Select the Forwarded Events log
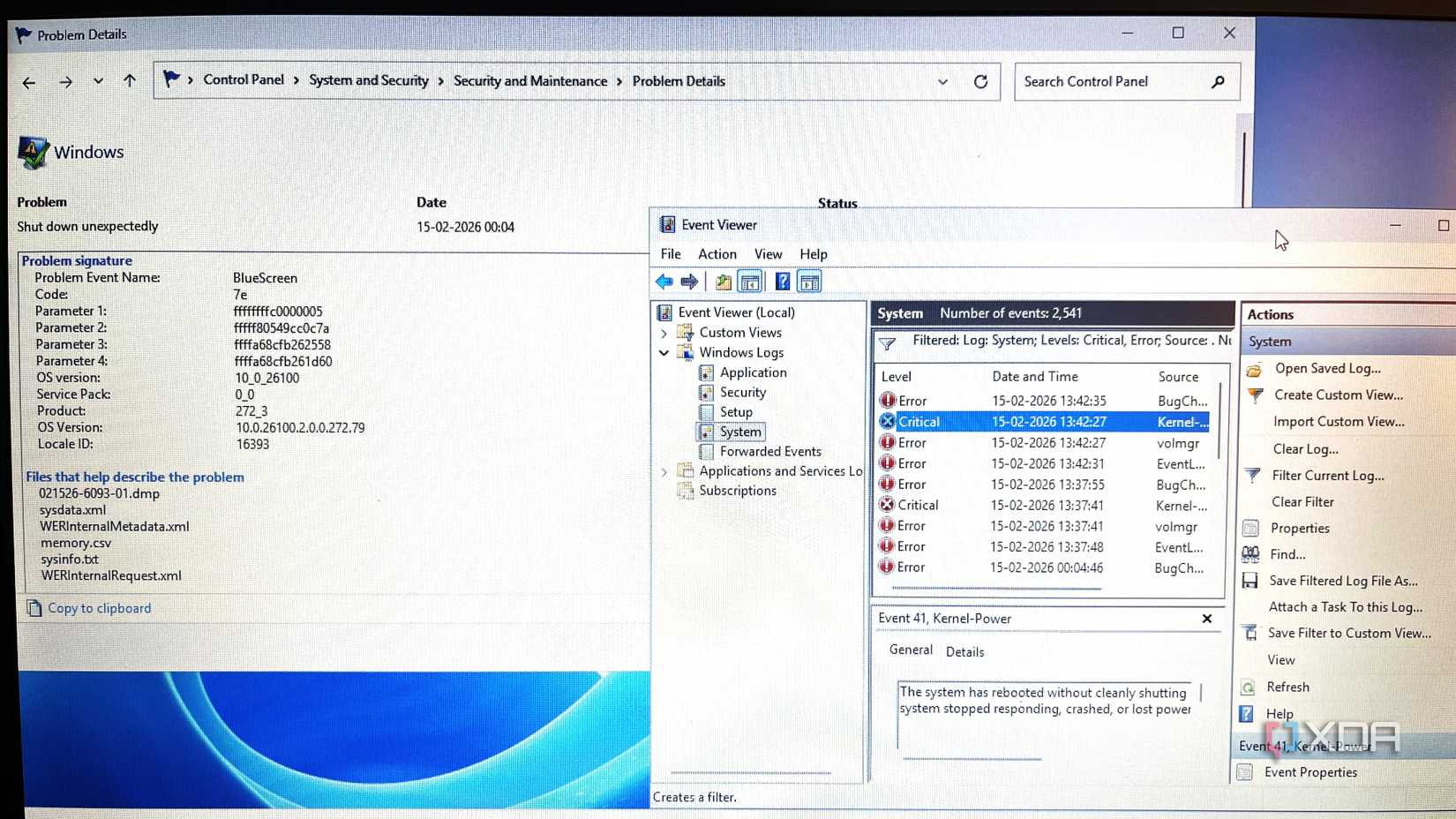Screen dimensions: 1456x819 coord(769,451)
